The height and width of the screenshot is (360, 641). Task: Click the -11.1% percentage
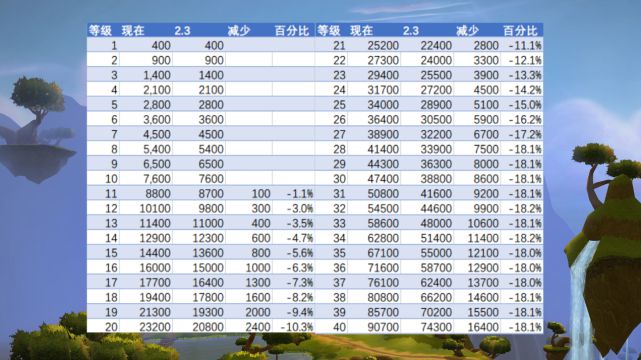tap(525, 45)
